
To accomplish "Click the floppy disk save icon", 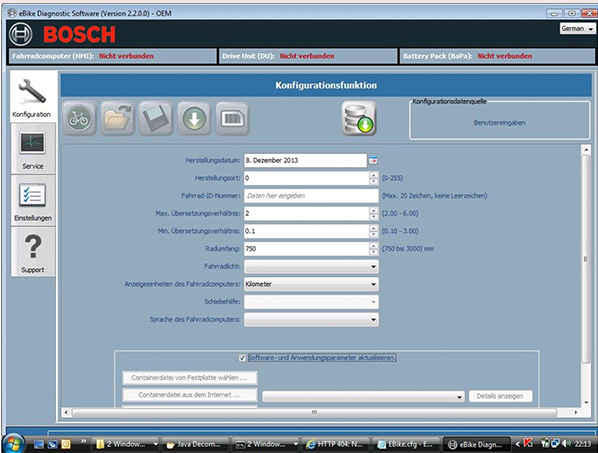I will click(156, 119).
